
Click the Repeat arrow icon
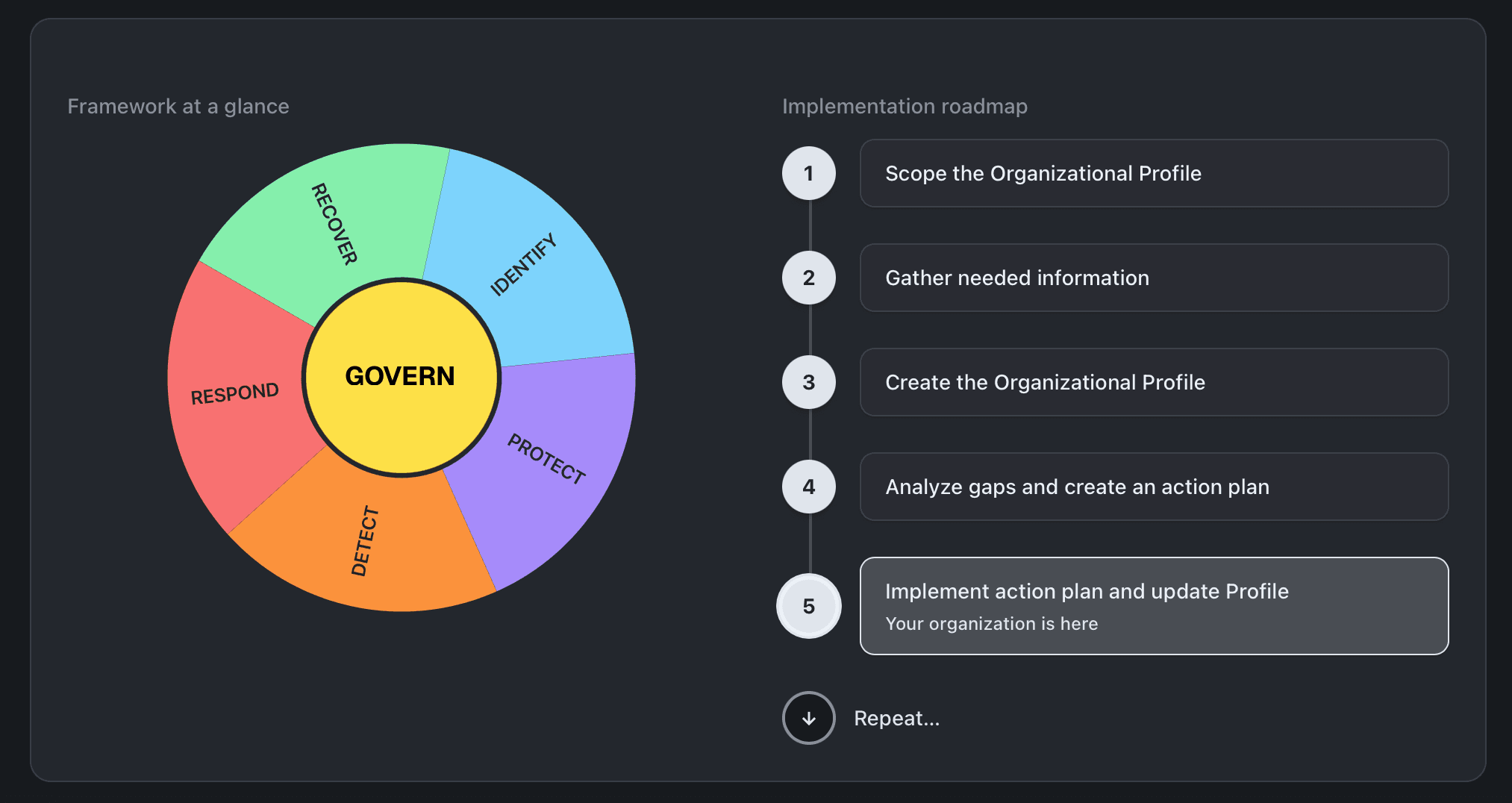pos(808,718)
